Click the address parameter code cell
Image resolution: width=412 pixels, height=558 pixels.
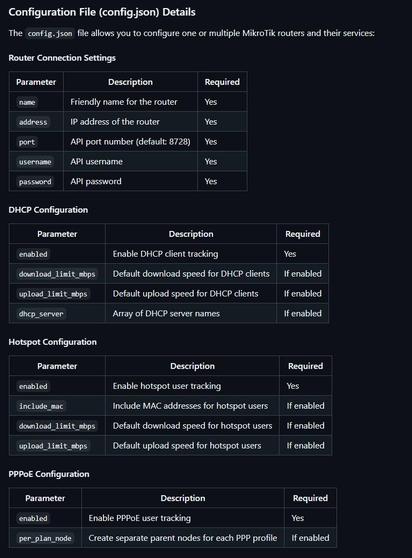[33, 122]
